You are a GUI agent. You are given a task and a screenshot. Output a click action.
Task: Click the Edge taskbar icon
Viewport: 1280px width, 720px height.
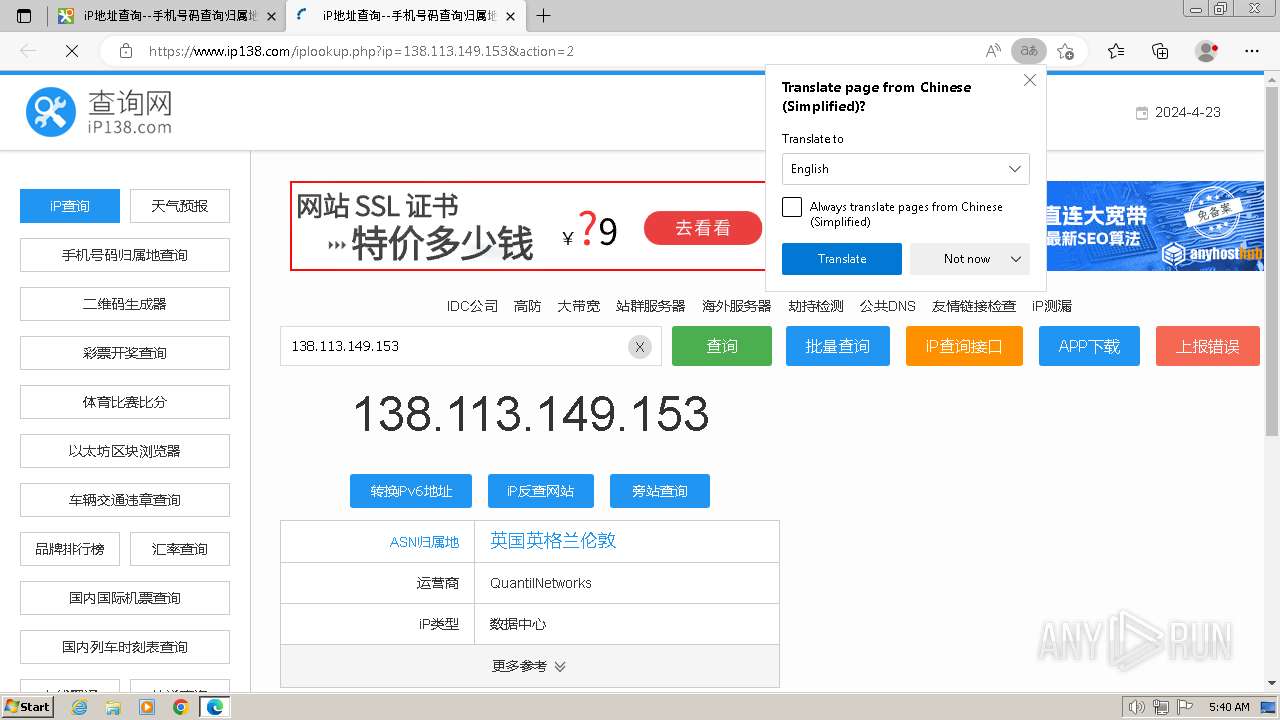coord(214,707)
